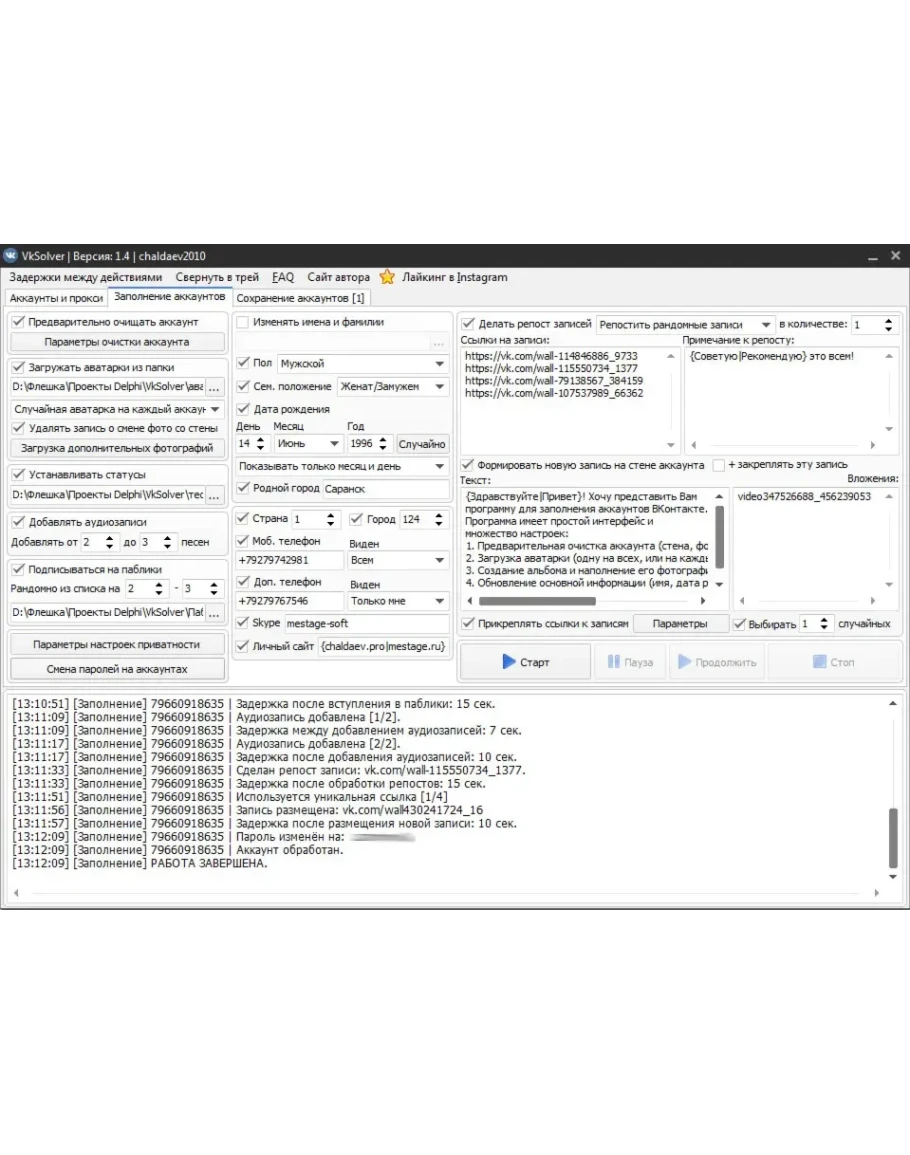
Task: Click the Стоп button
Action: [833, 662]
